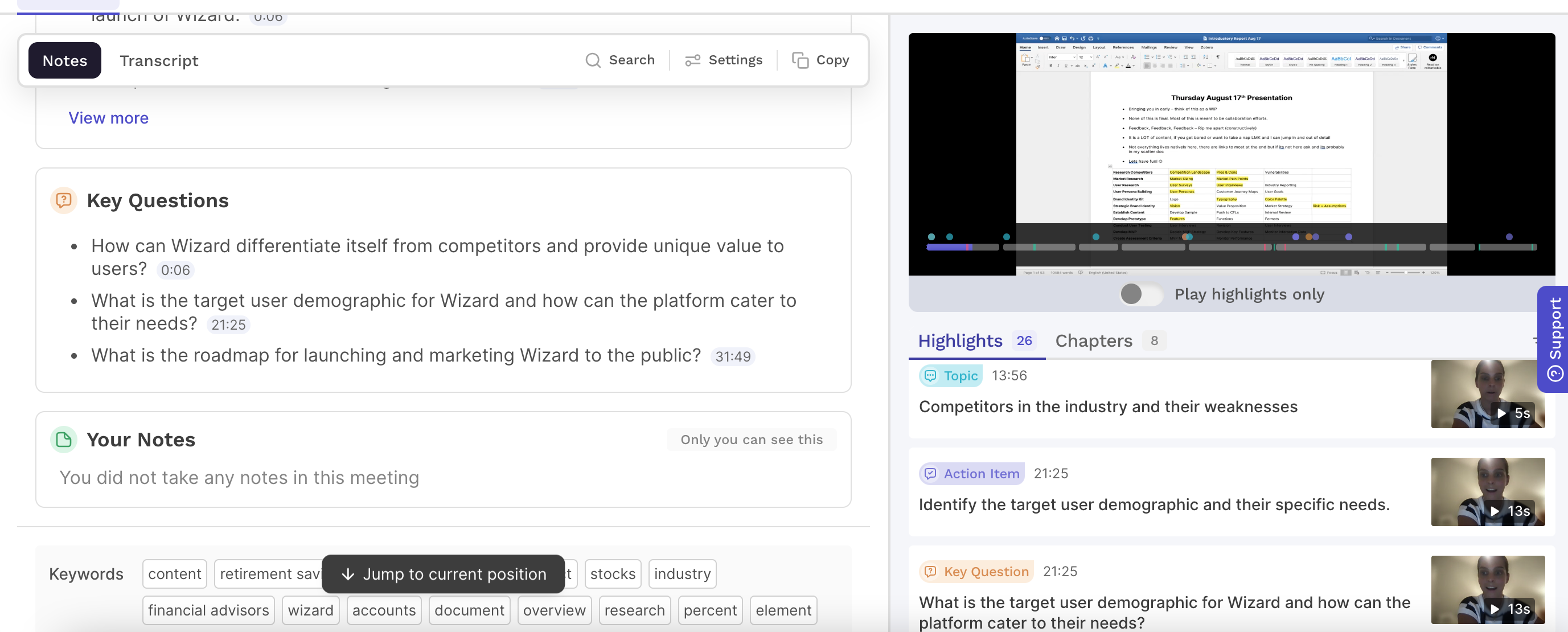Viewport: 1568px width, 632px height.
Task: Select the 'financial advisors' keyword chip
Action: pos(208,610)
